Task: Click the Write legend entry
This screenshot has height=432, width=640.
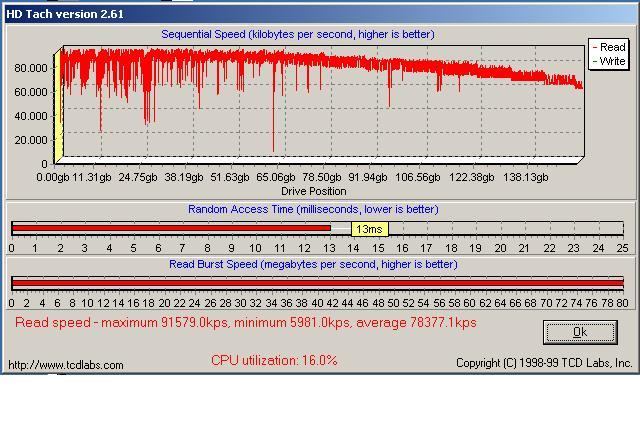Action: click(609, 61)
